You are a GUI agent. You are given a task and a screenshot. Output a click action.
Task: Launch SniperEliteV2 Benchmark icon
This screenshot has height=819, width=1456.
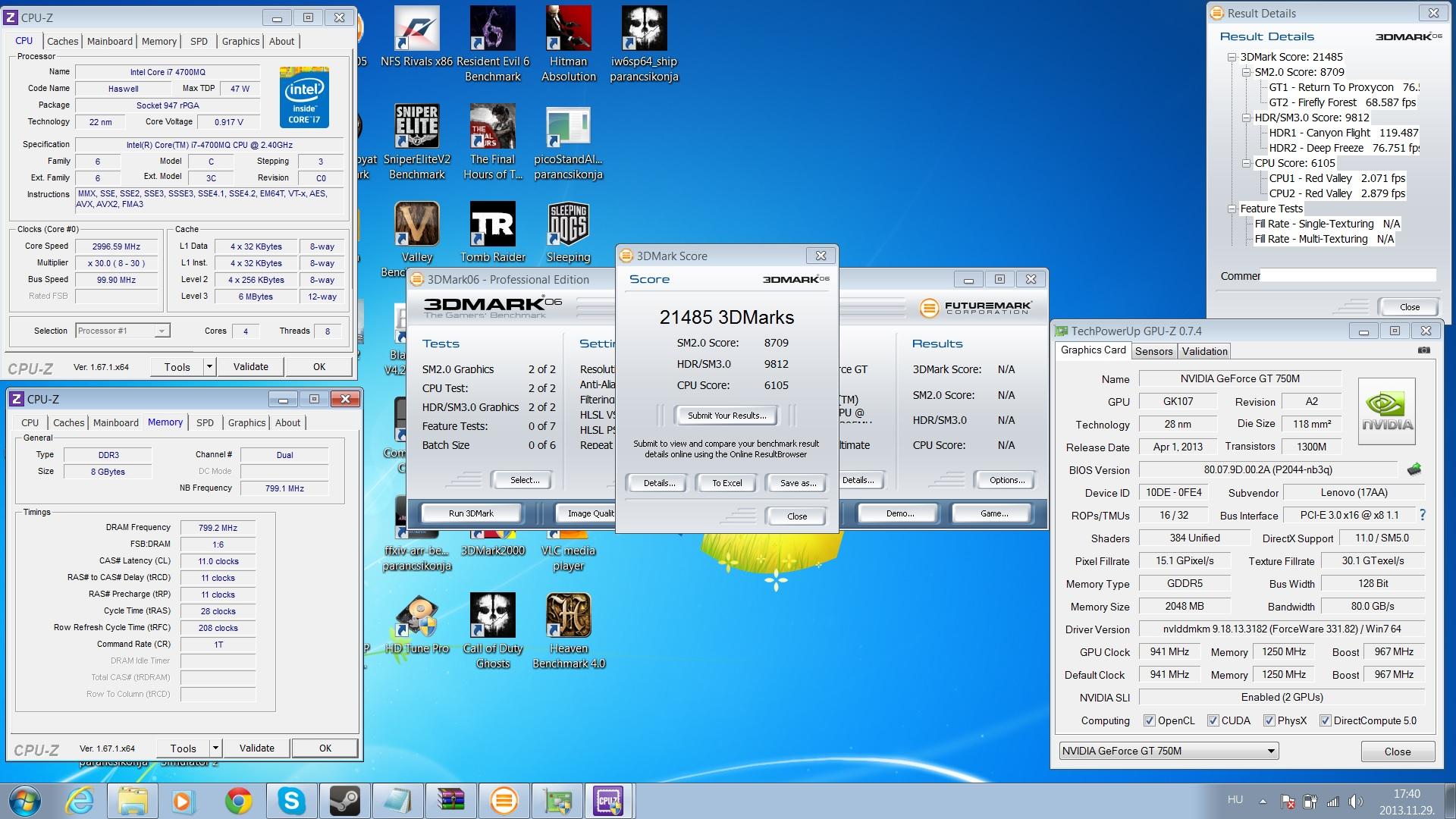[416, 142]
